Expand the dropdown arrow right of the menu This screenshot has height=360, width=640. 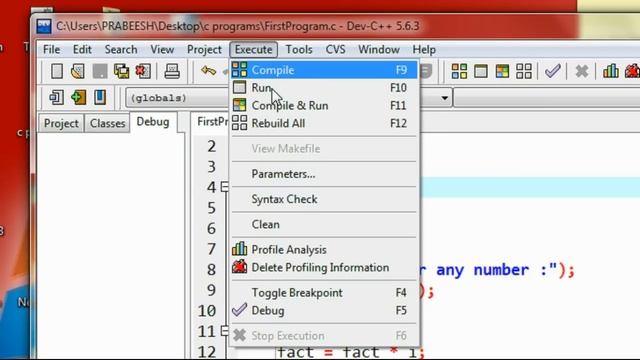(x=444, y=98)
